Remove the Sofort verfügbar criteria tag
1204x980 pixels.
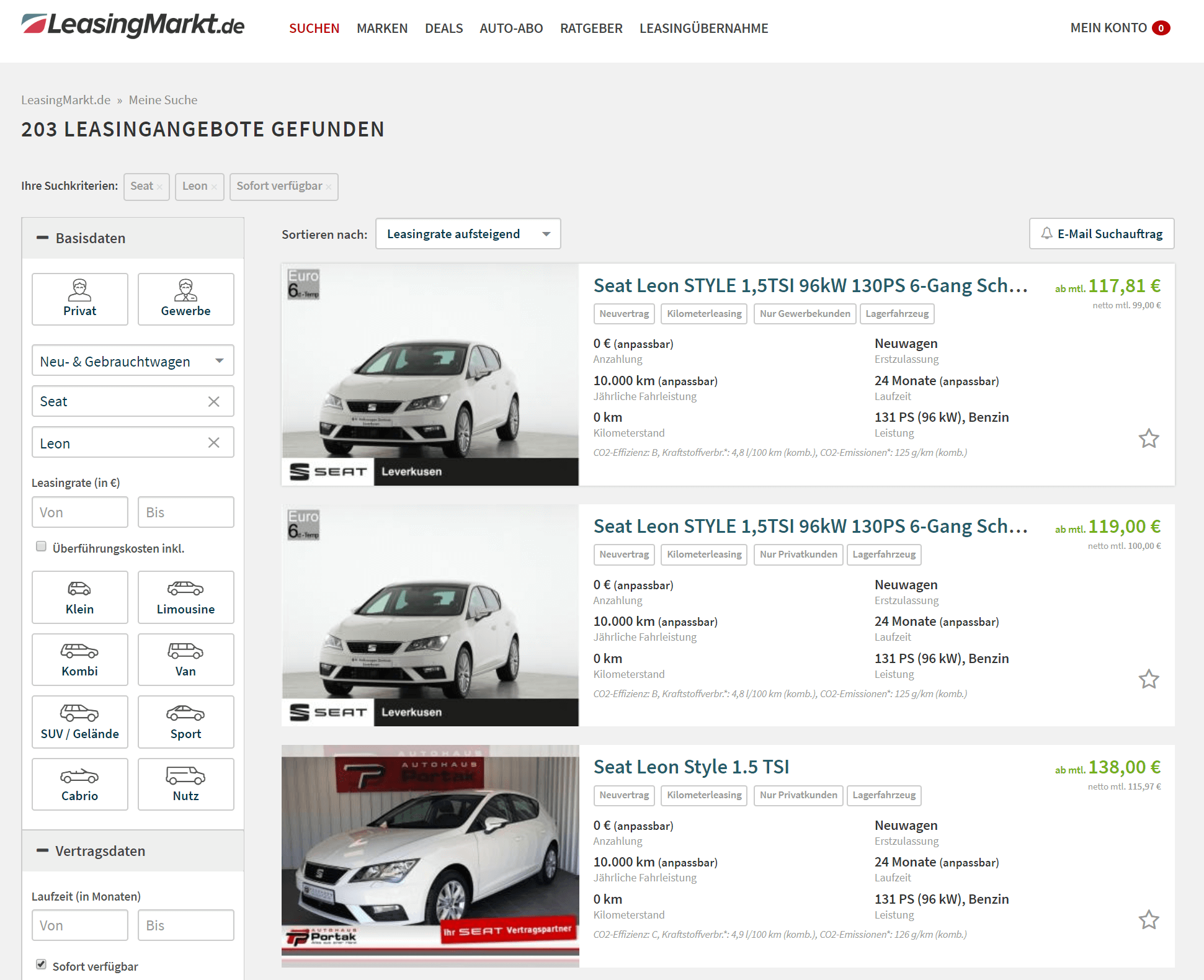(x=328, y=187)
